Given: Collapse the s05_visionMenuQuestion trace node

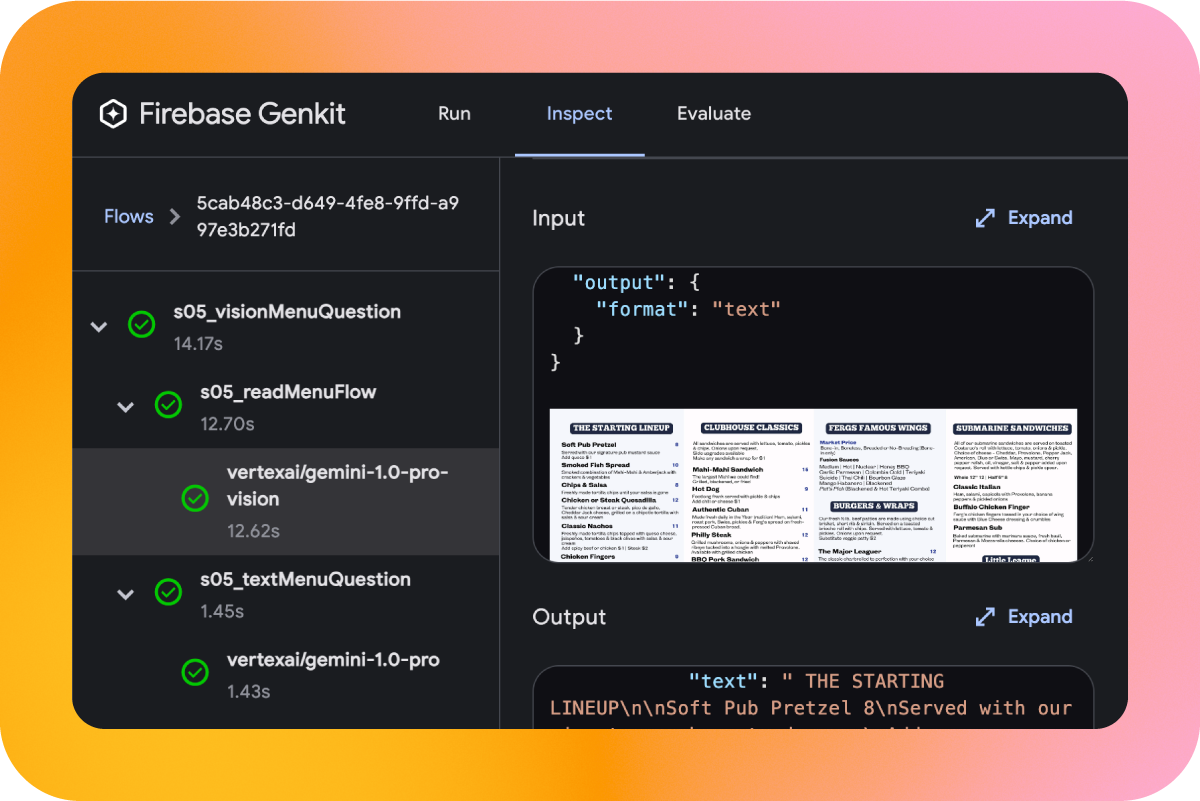Looking at the screenshot, I should click(x=99, y=326).
